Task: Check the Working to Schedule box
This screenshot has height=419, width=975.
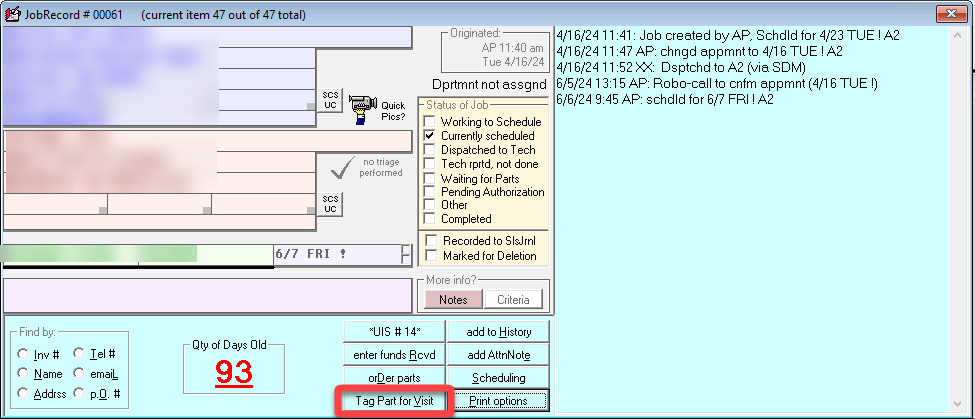Action: 430,122
